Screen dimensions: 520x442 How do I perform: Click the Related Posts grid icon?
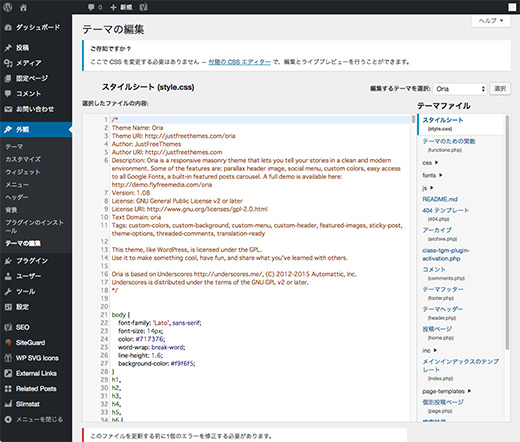pos(8,389)
